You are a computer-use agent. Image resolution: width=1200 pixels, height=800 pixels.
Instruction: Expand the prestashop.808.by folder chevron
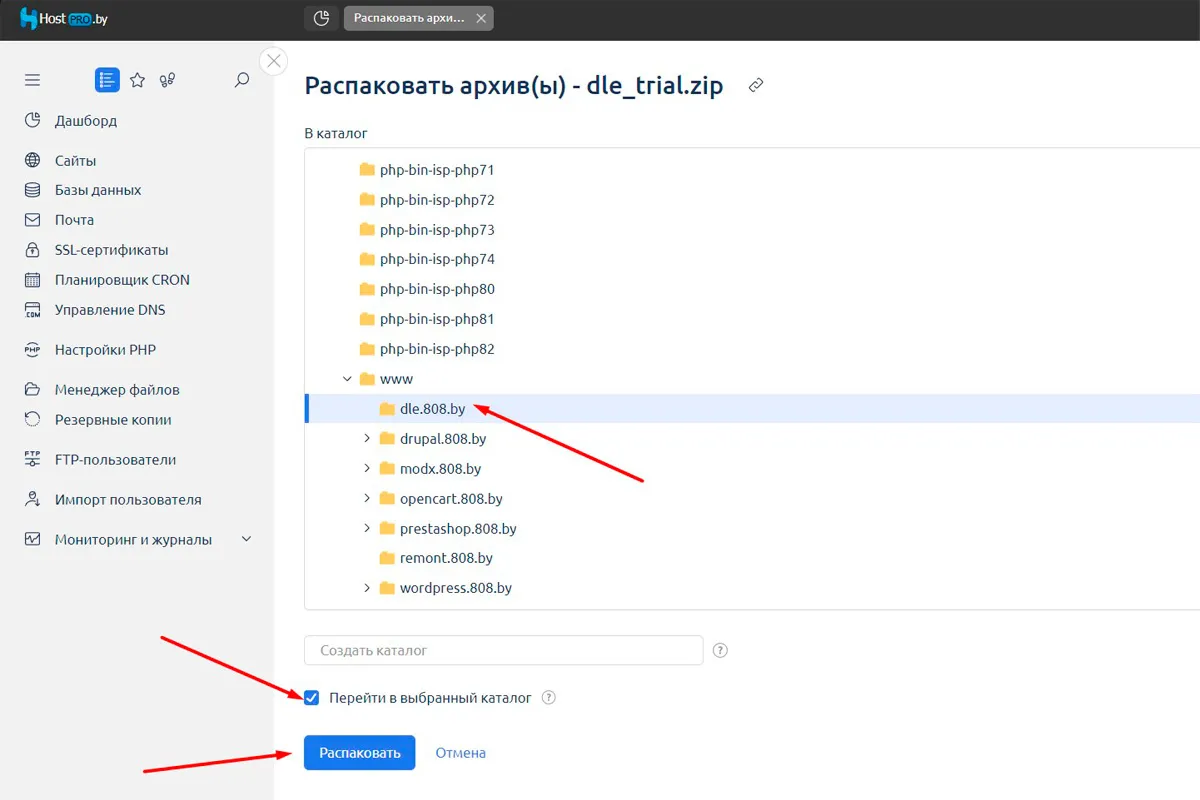(367, 528)
